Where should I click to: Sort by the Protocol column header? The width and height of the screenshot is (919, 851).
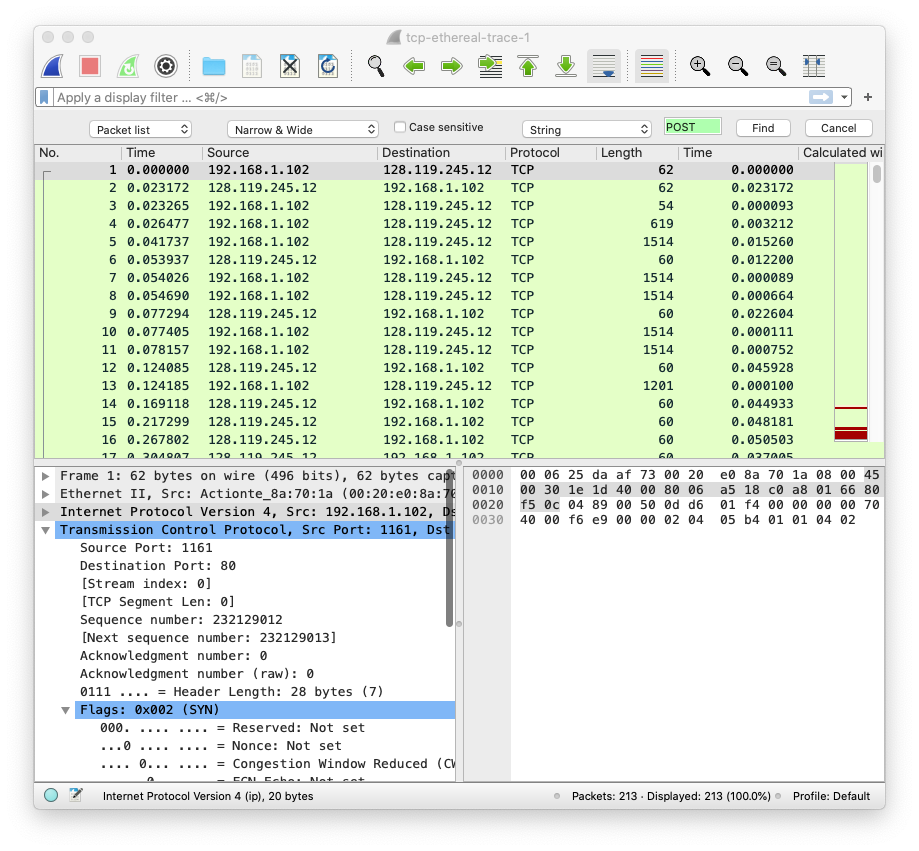click(x=551, y=153)
